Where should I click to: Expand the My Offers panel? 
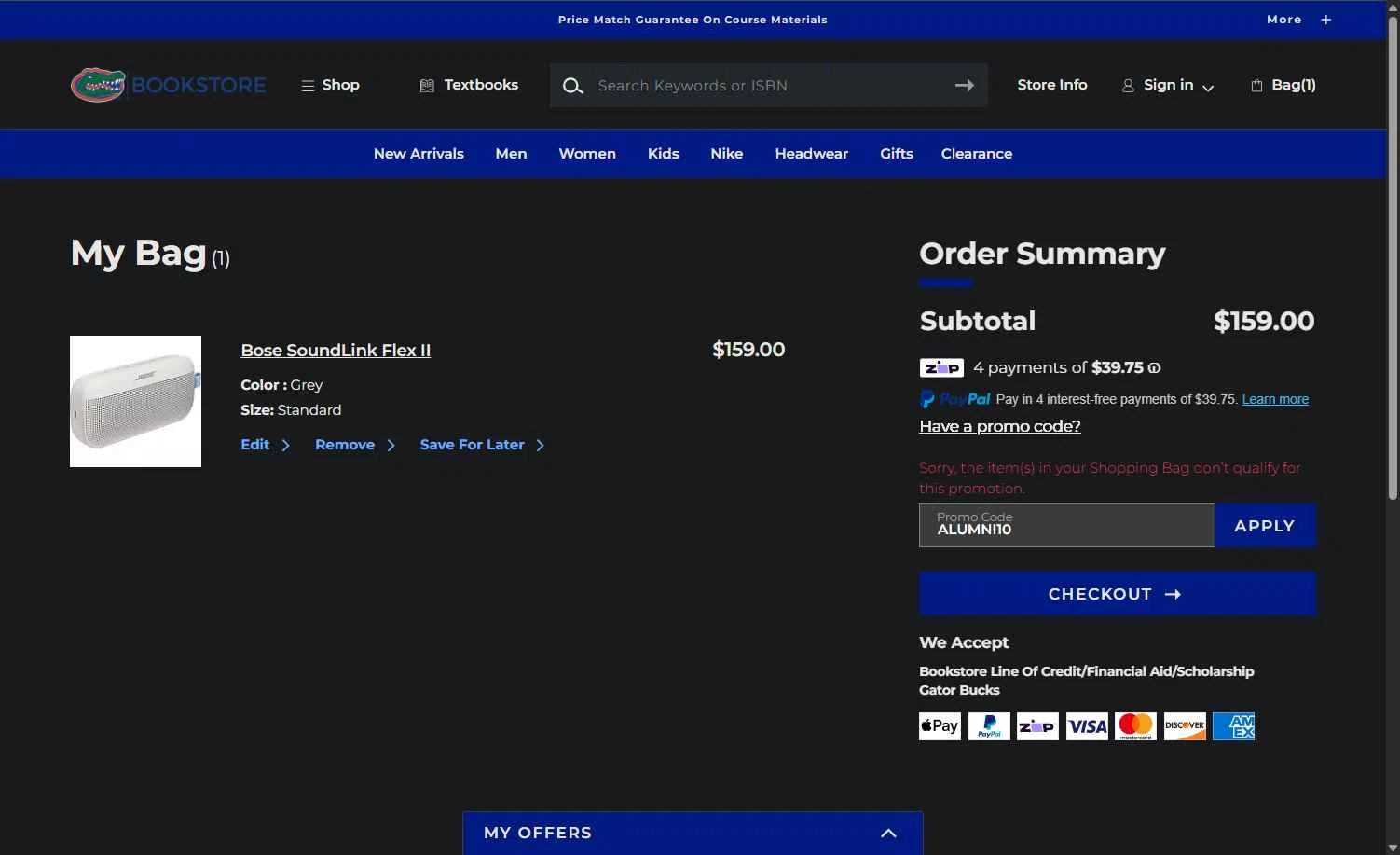tap(693, 833)
